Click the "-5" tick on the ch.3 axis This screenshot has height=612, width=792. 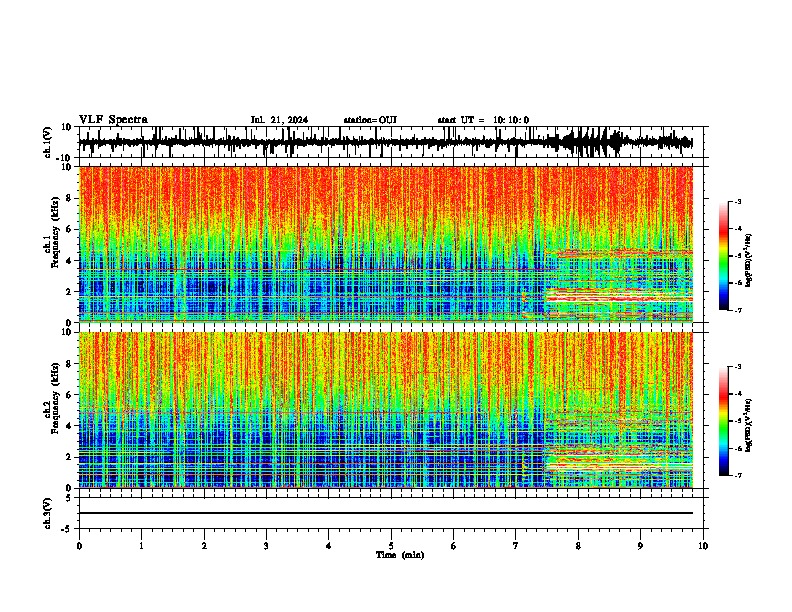[x=68, y=529]
